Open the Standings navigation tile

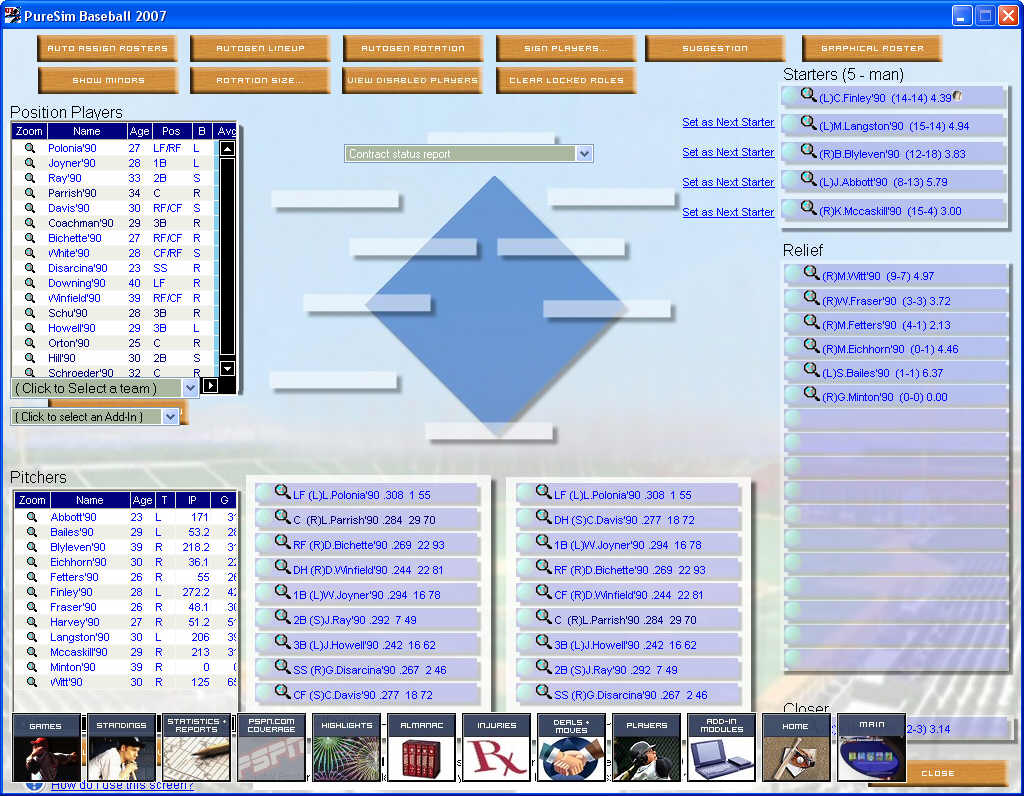point(121,748)
